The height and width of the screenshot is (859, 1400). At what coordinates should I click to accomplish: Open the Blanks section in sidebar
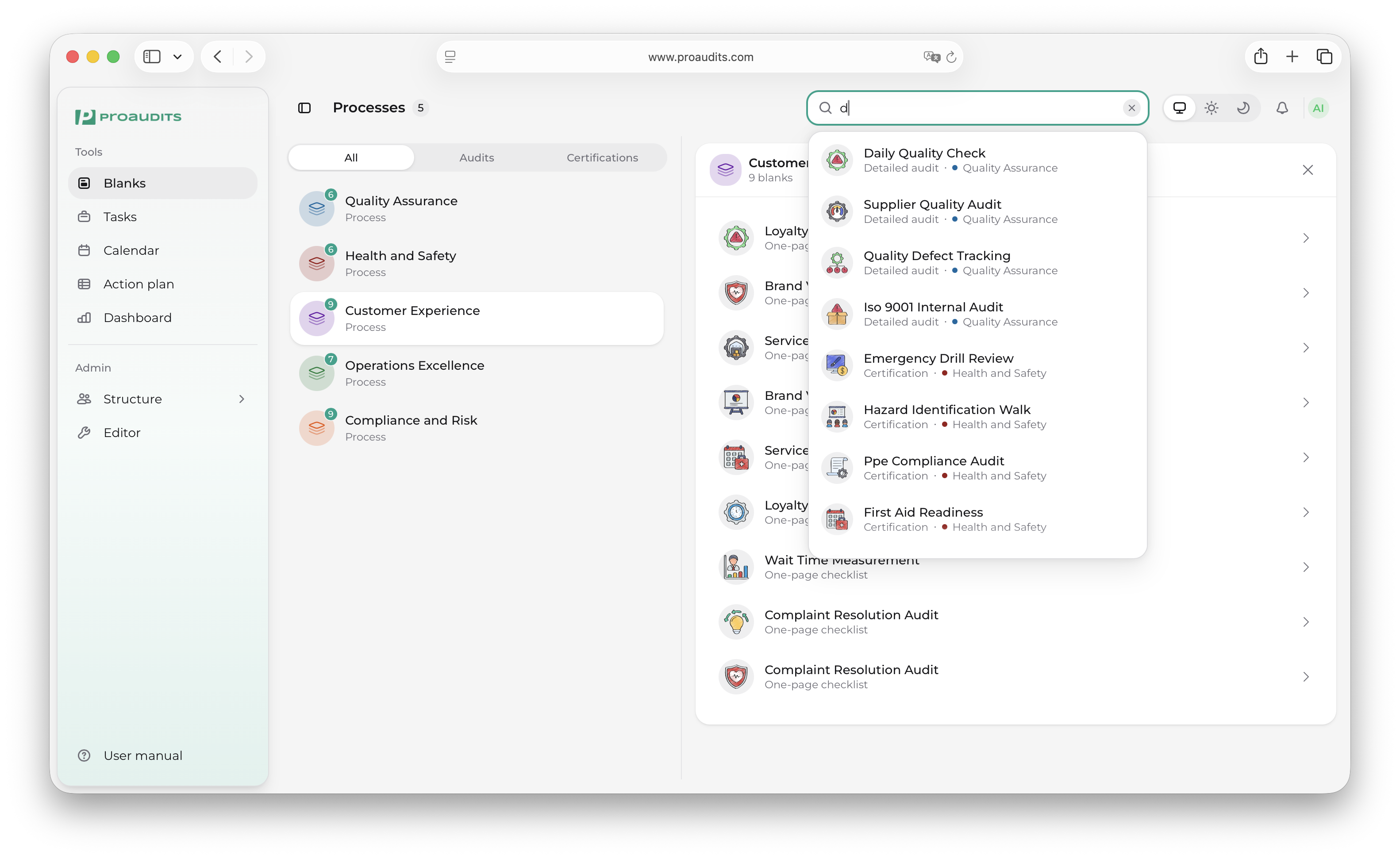[x=162, y=183]
